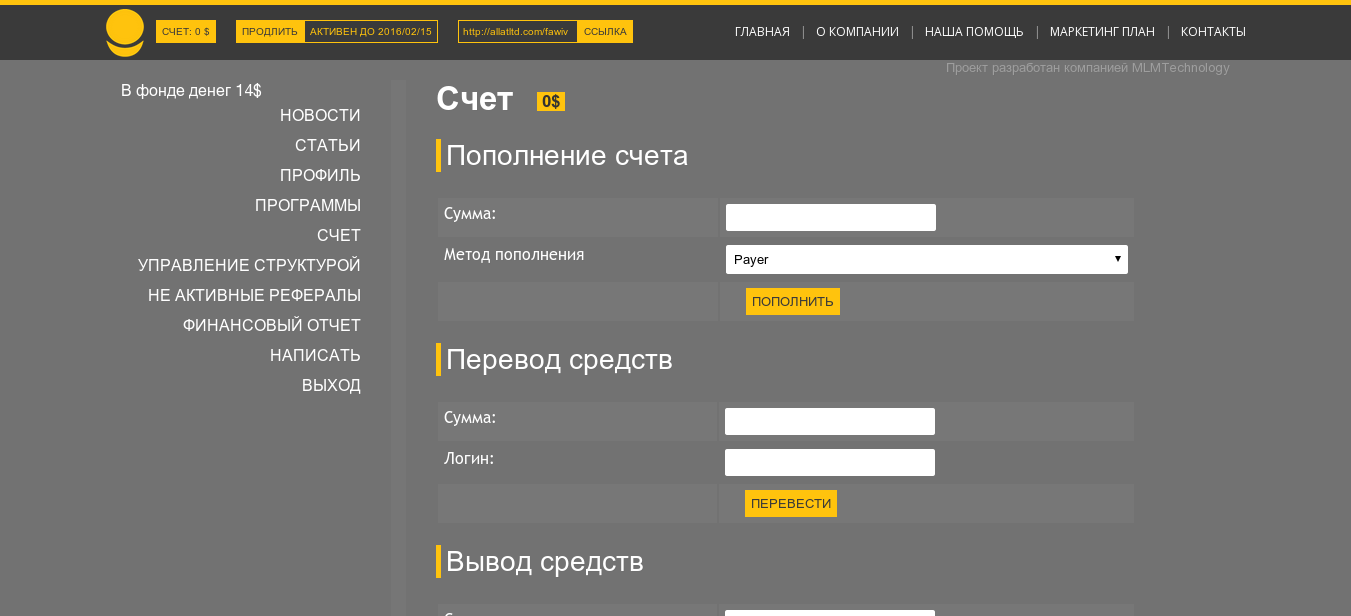Open УПРАВЛЕНИЕ СТРУКТУРОЙ sidebar link
This screenshot has height=616, width=1351.
[249, 266]
